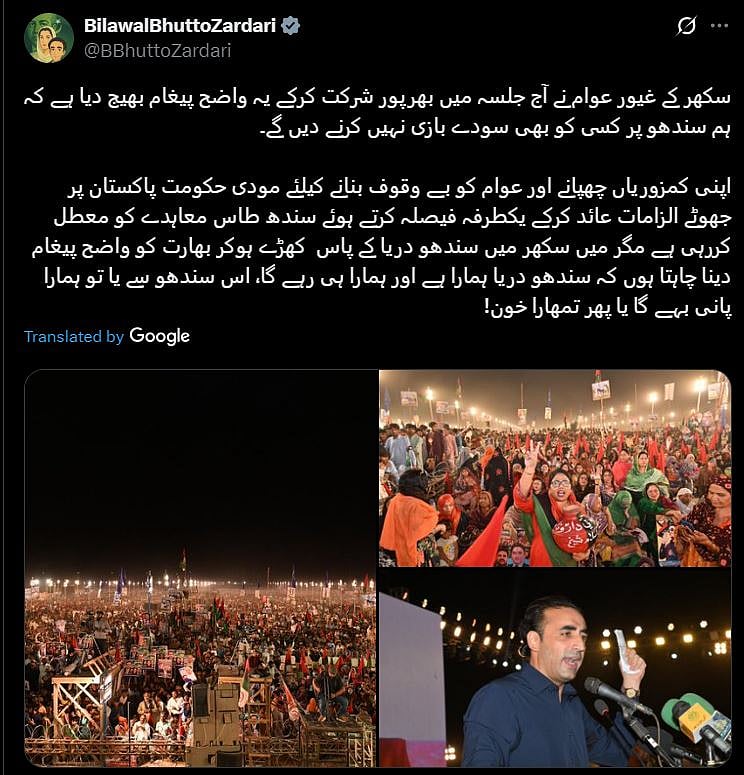Open the three-dot more options menu
744x775 pixels.
click(719, 26)
